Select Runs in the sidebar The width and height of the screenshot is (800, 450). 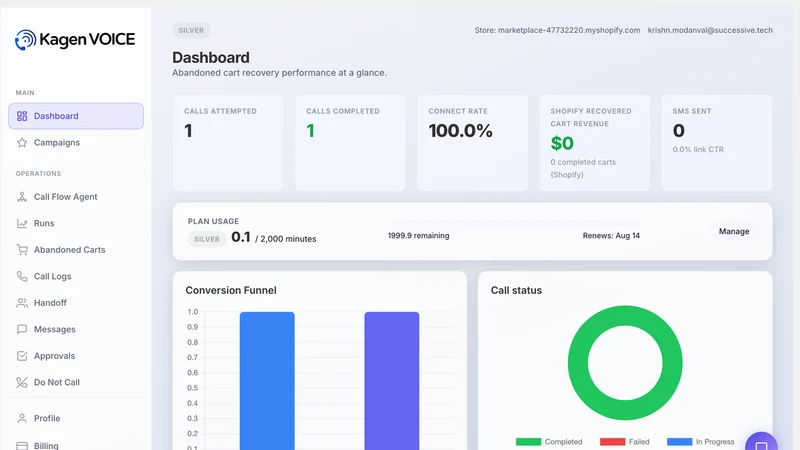click(x=76, y=223)
